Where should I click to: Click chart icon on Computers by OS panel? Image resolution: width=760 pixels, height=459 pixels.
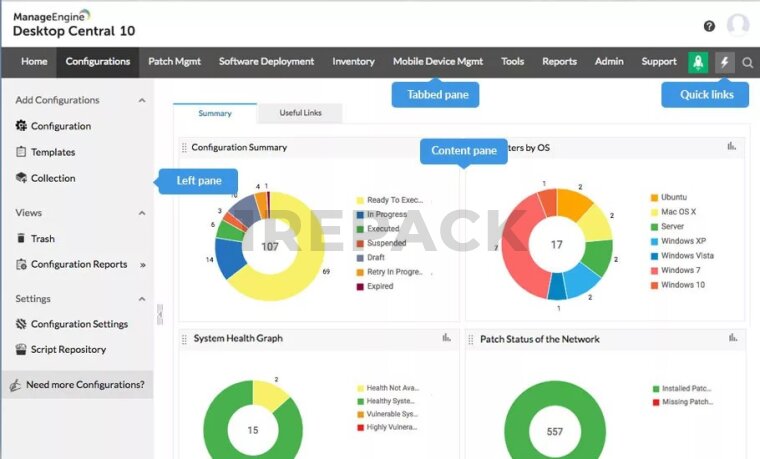(x=732, y=147)
